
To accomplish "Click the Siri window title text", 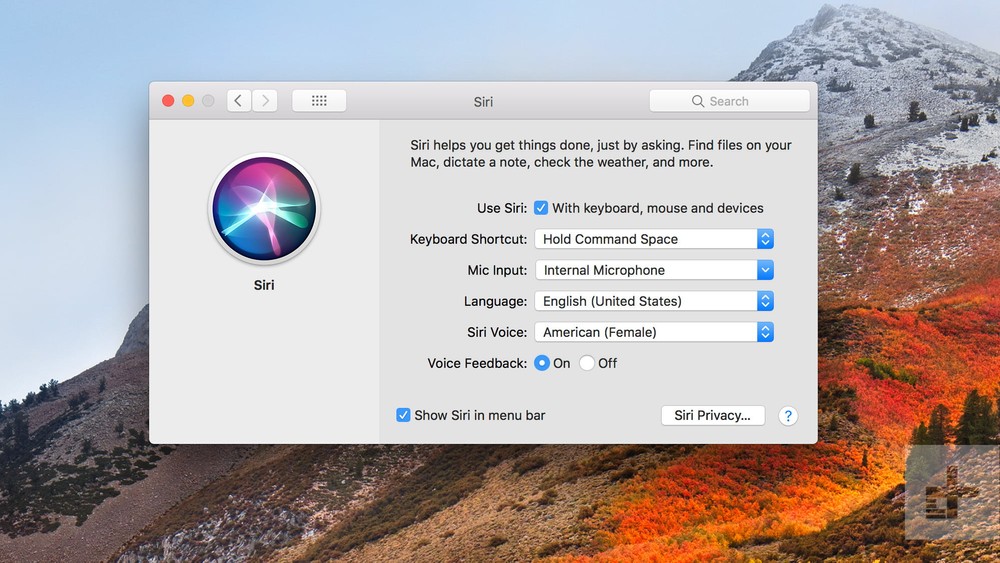I will [483, 101].
